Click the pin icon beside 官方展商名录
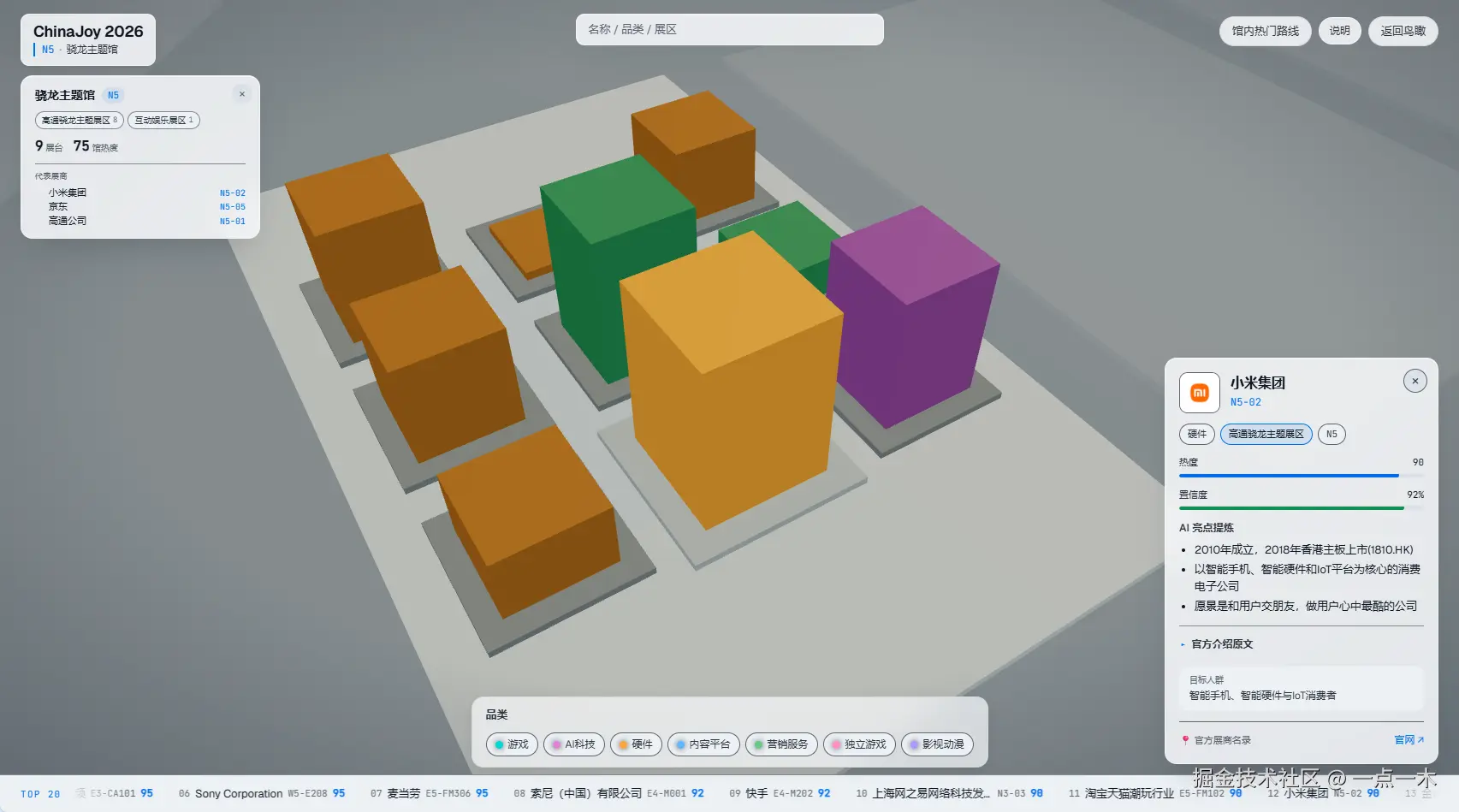Image resolution: width=1459 pixels, height=812 pixels. click(1185, 740)
